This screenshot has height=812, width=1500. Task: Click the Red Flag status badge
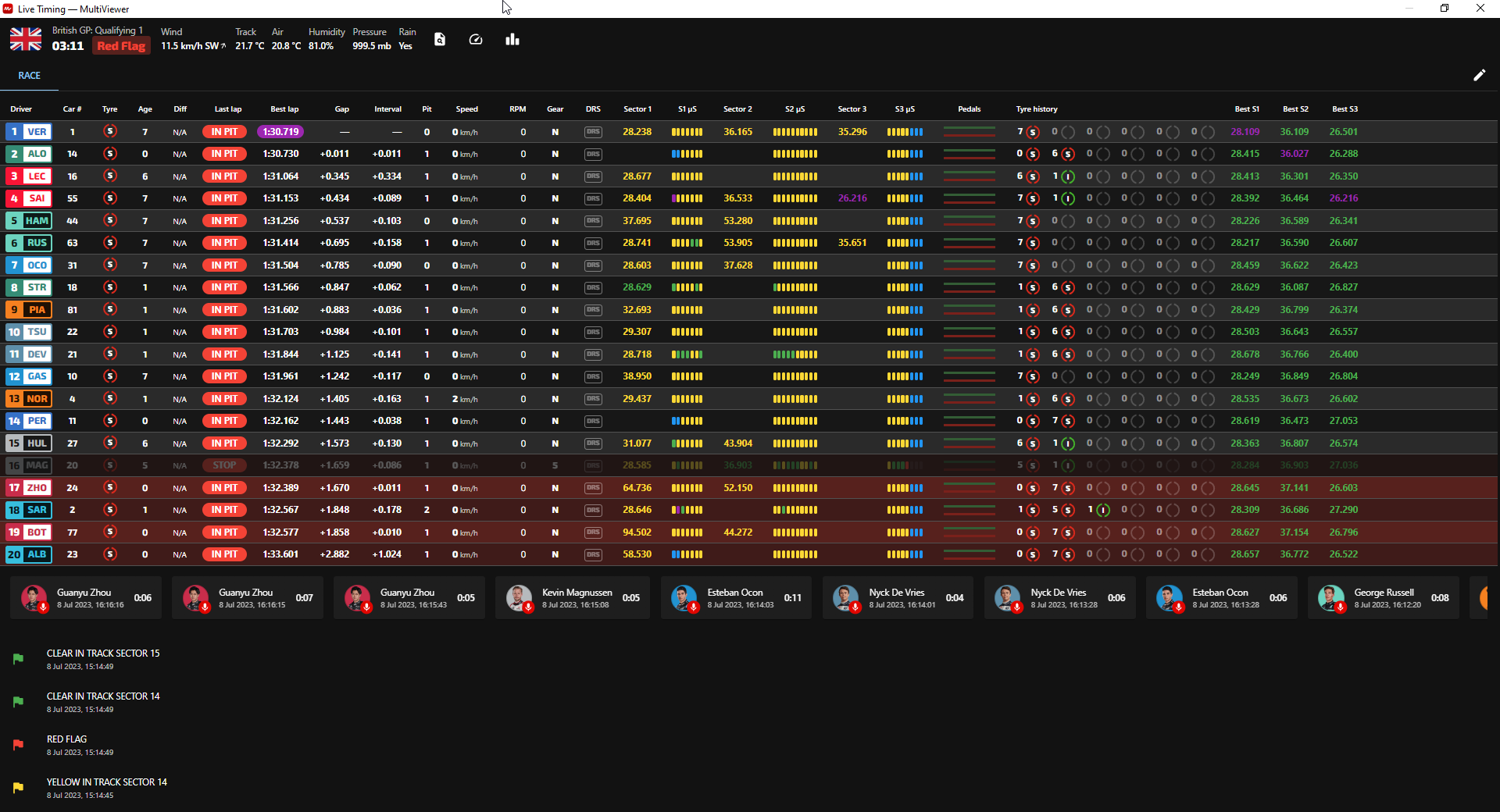121,46
